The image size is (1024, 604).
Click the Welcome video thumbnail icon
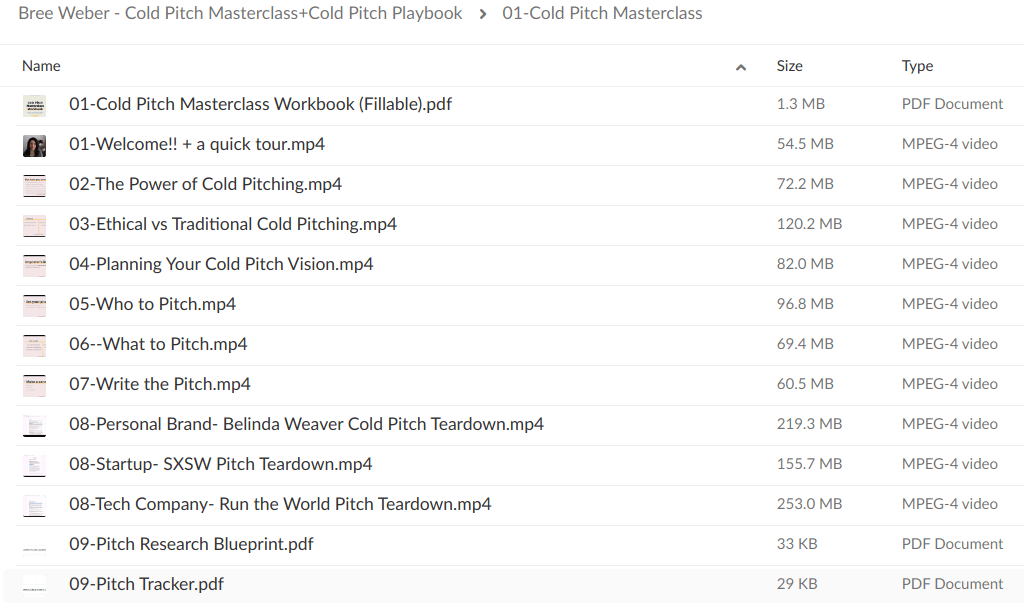click(35, 145)
